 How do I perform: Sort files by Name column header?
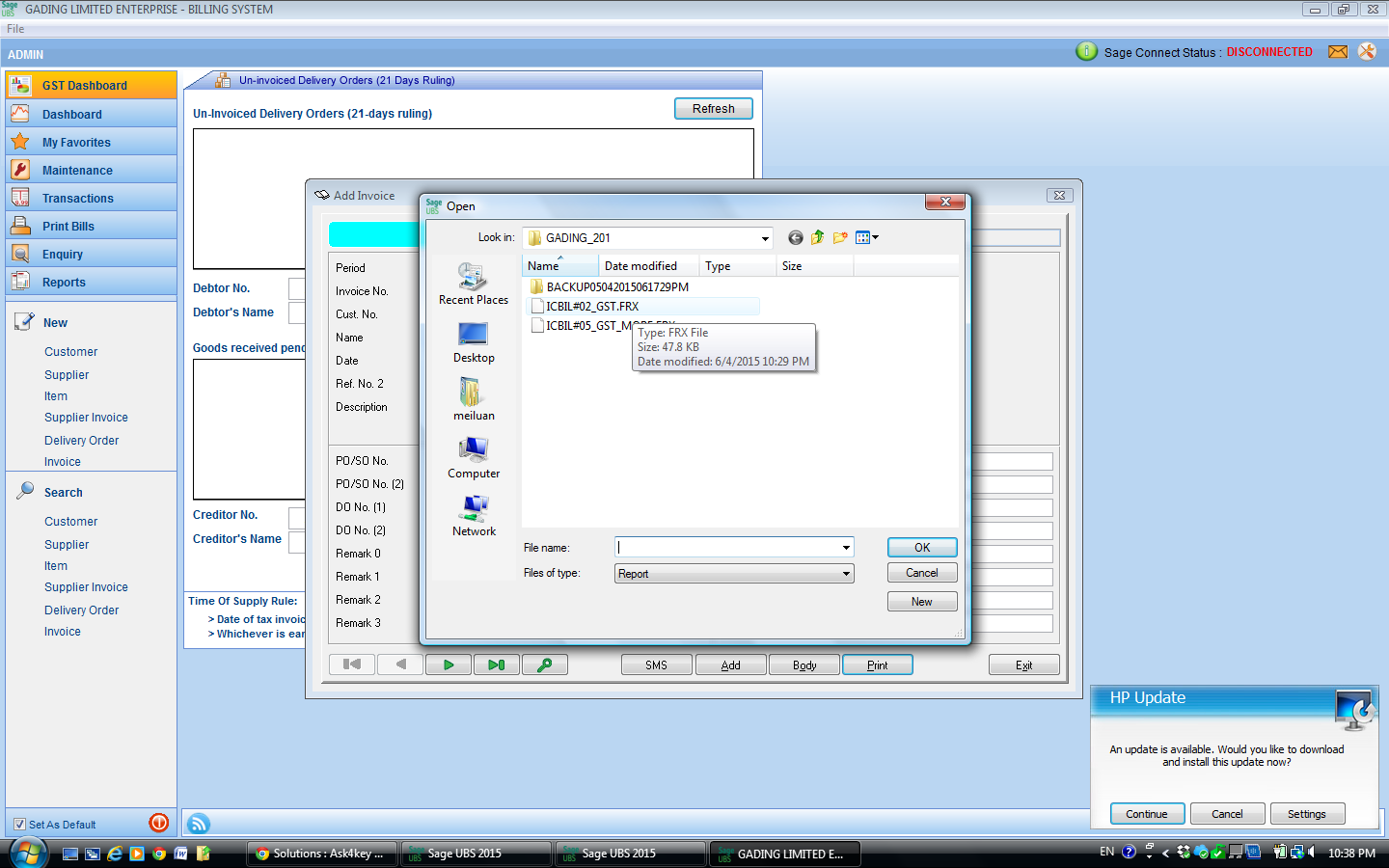coord(560,266)
